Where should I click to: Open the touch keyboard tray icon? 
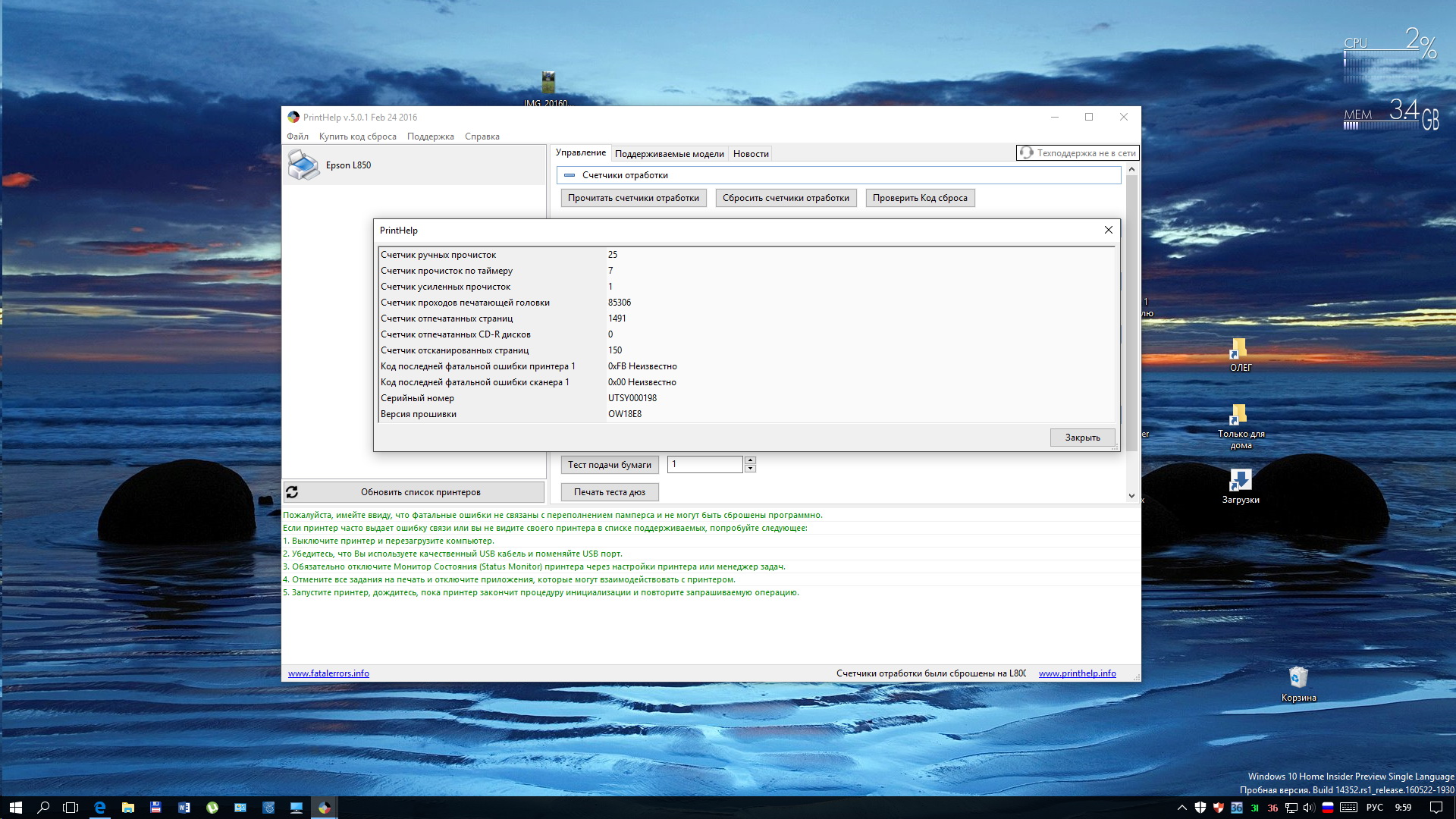click(x=1349, y=808)
